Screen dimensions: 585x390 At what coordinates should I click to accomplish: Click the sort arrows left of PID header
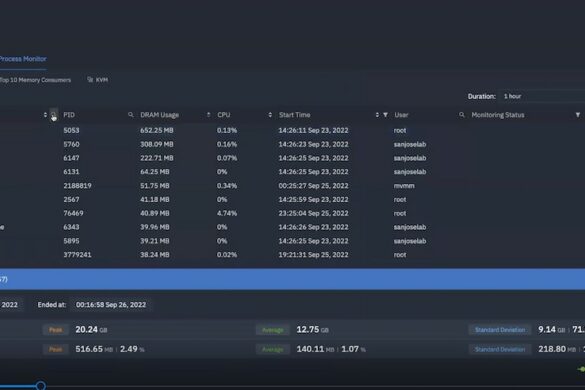(x=45, y=115)
